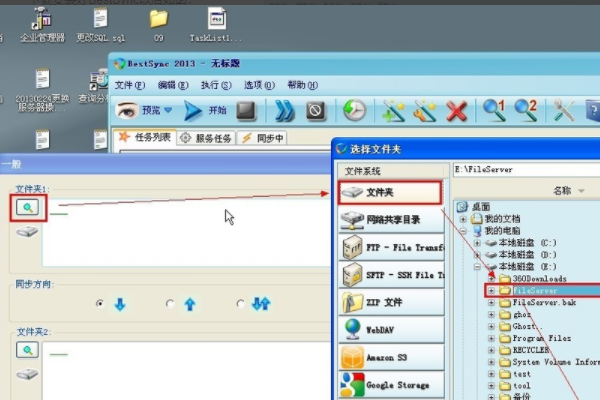Click the grey cancel circle icon
Screen dimensions: 600x400
[x=316, y=111]
